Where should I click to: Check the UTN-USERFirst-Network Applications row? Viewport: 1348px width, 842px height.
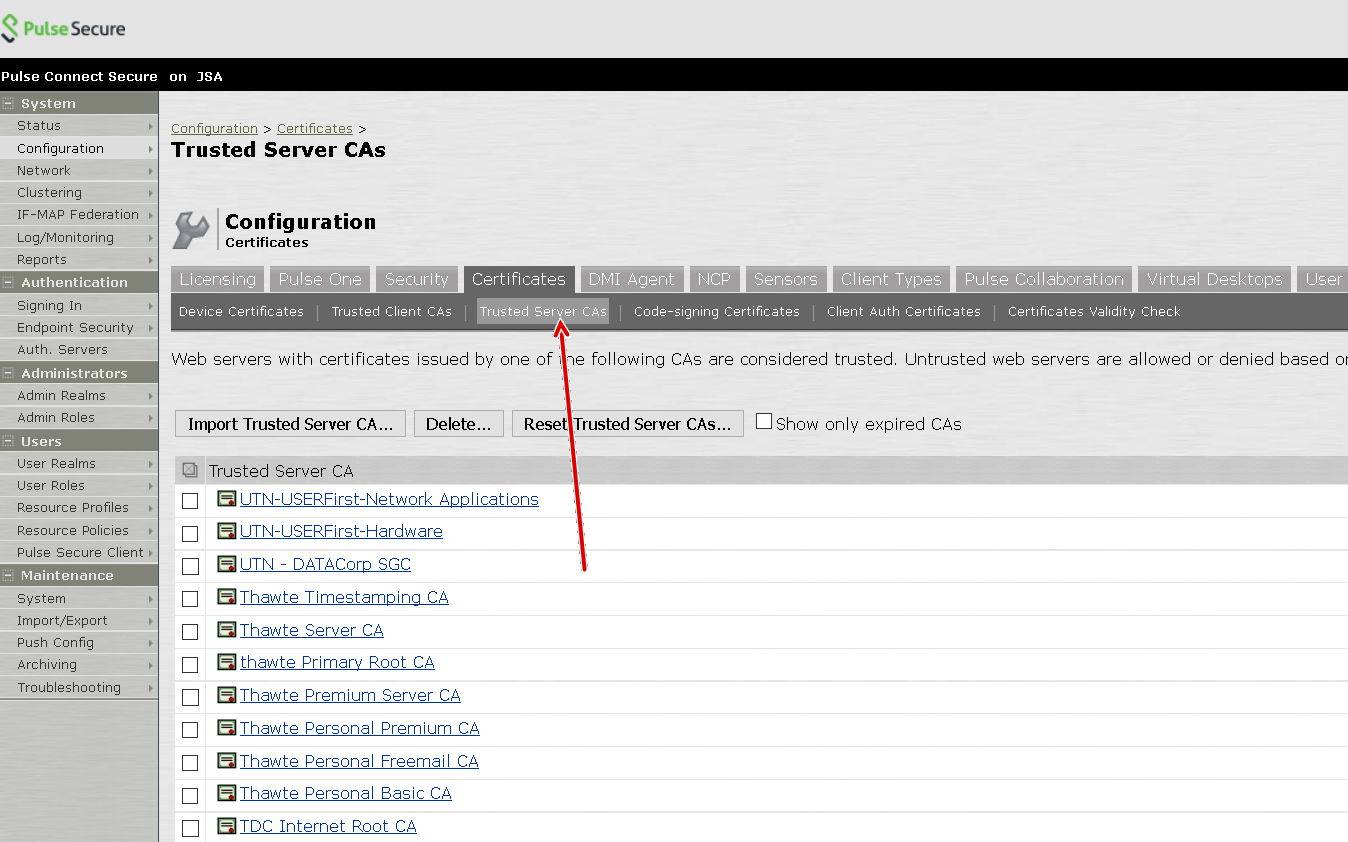tap(190, 500)
